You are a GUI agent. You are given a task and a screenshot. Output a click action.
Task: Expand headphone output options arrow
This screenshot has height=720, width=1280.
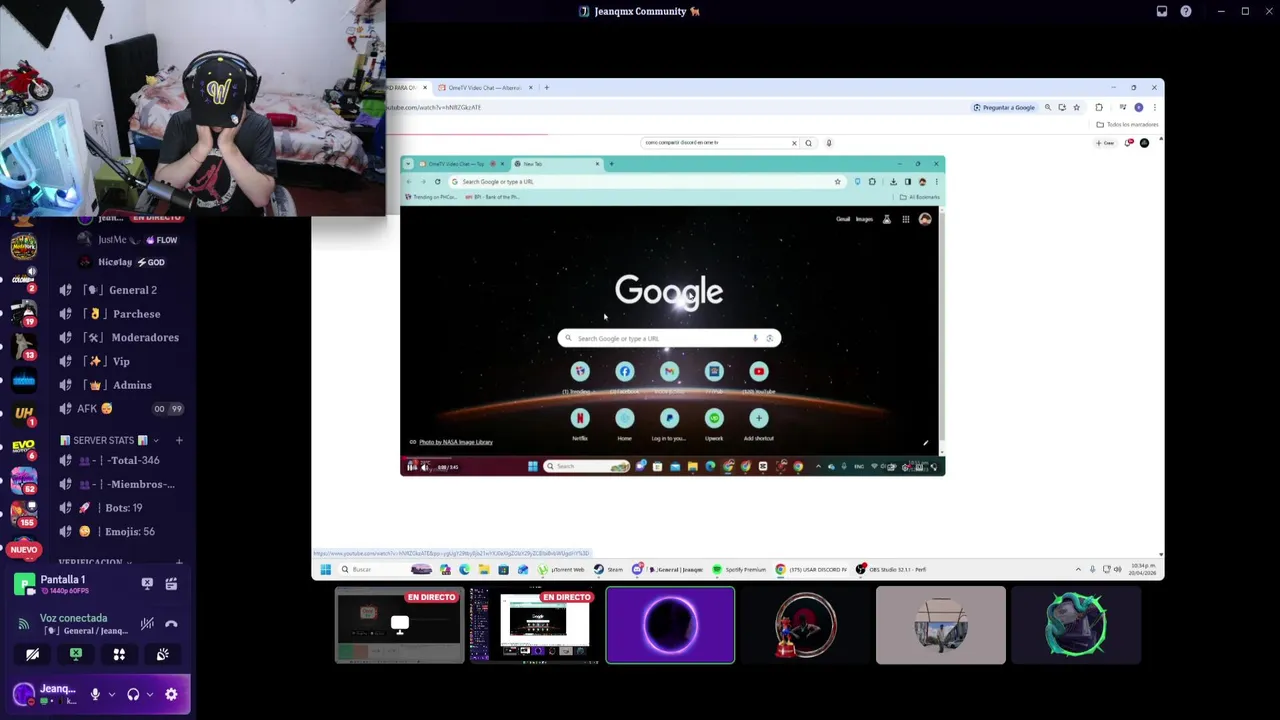(150, 694)
